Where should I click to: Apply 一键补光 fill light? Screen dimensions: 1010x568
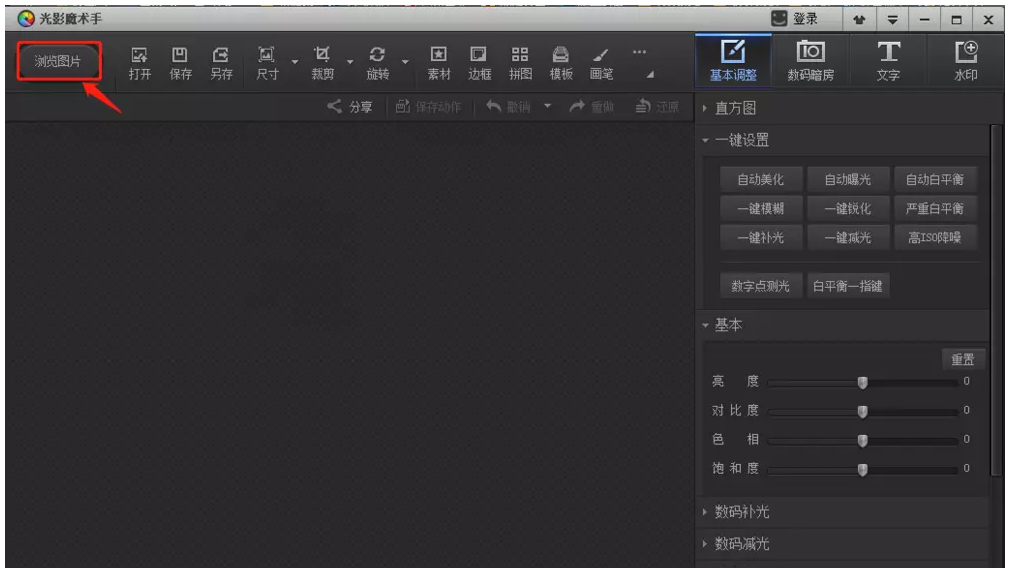coord(761,238)
